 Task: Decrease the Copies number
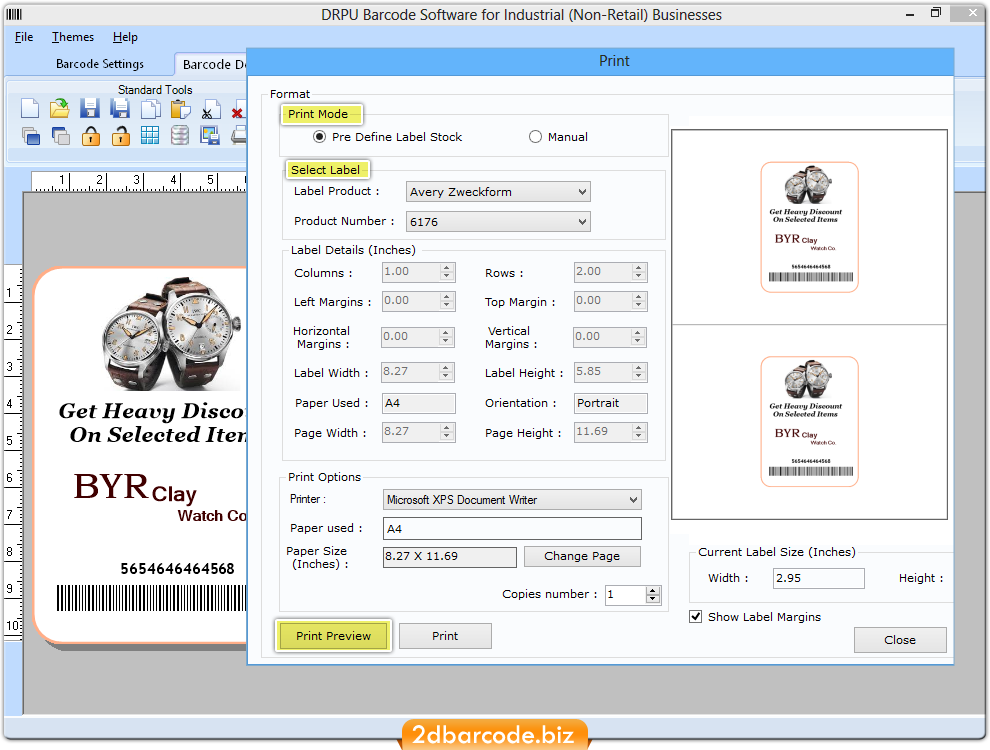(653, 598)
